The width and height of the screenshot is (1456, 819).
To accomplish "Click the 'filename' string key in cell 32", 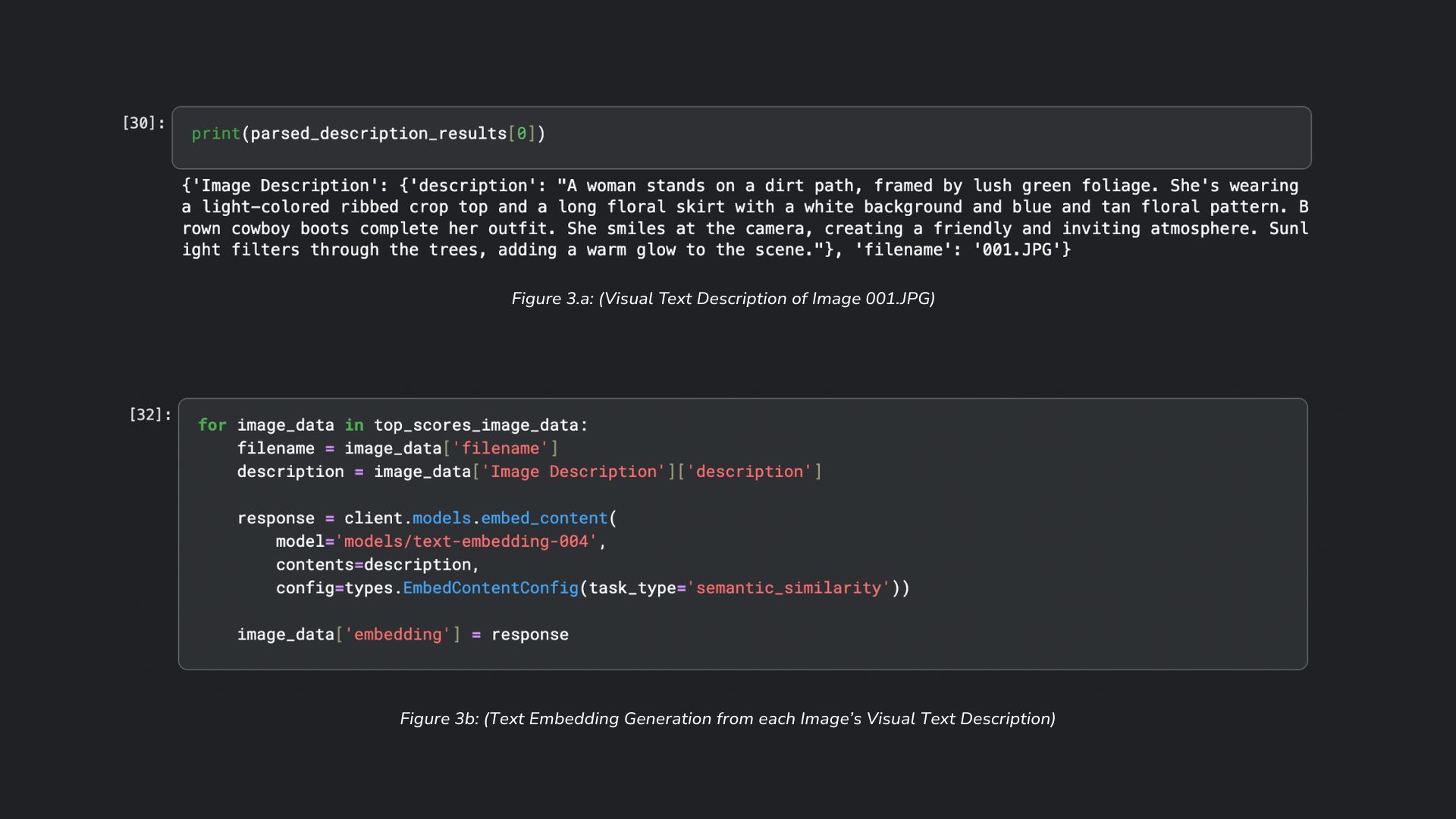I will coord(500,449).
